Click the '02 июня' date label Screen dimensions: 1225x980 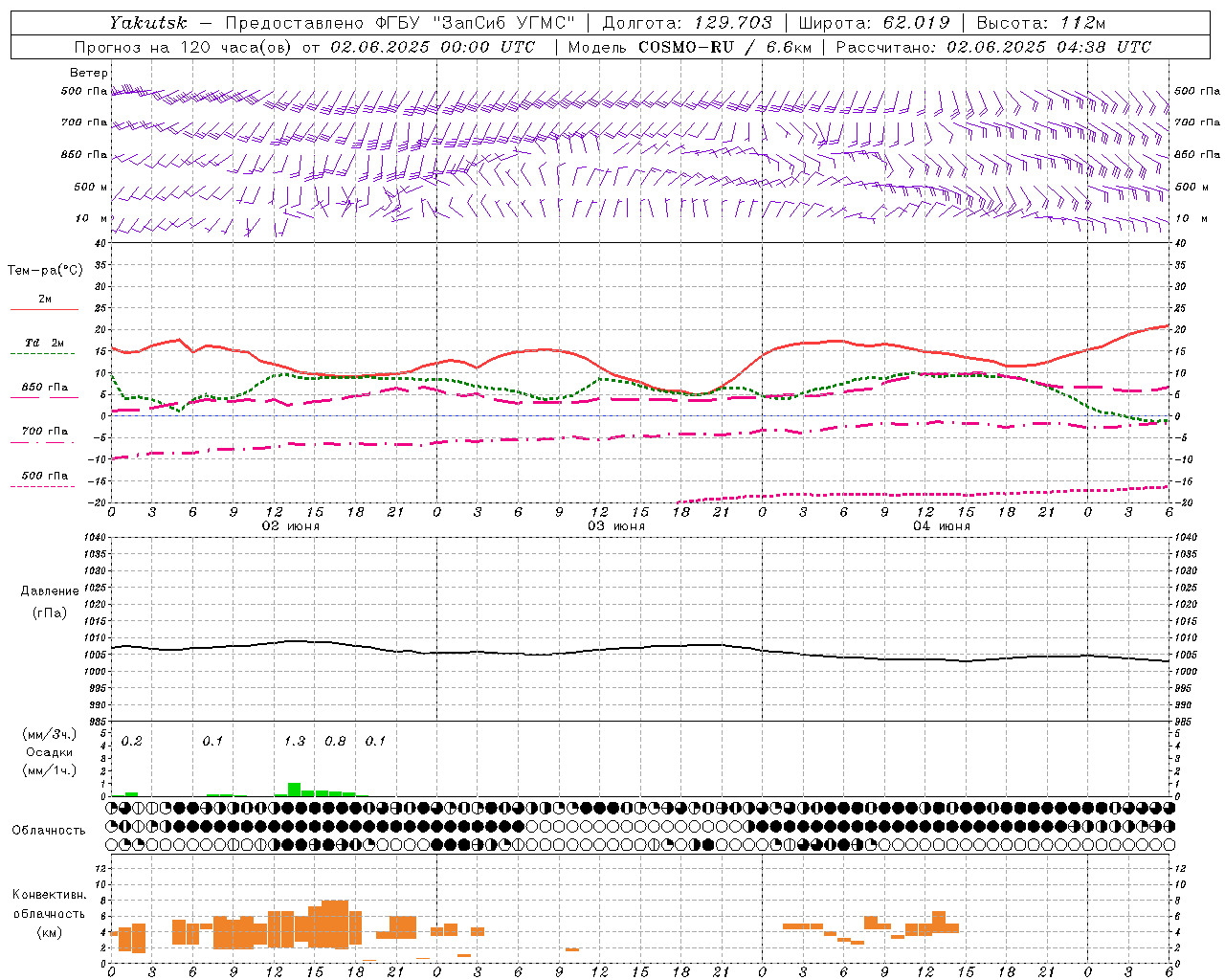pyautogui.click(x=291, y=526)
